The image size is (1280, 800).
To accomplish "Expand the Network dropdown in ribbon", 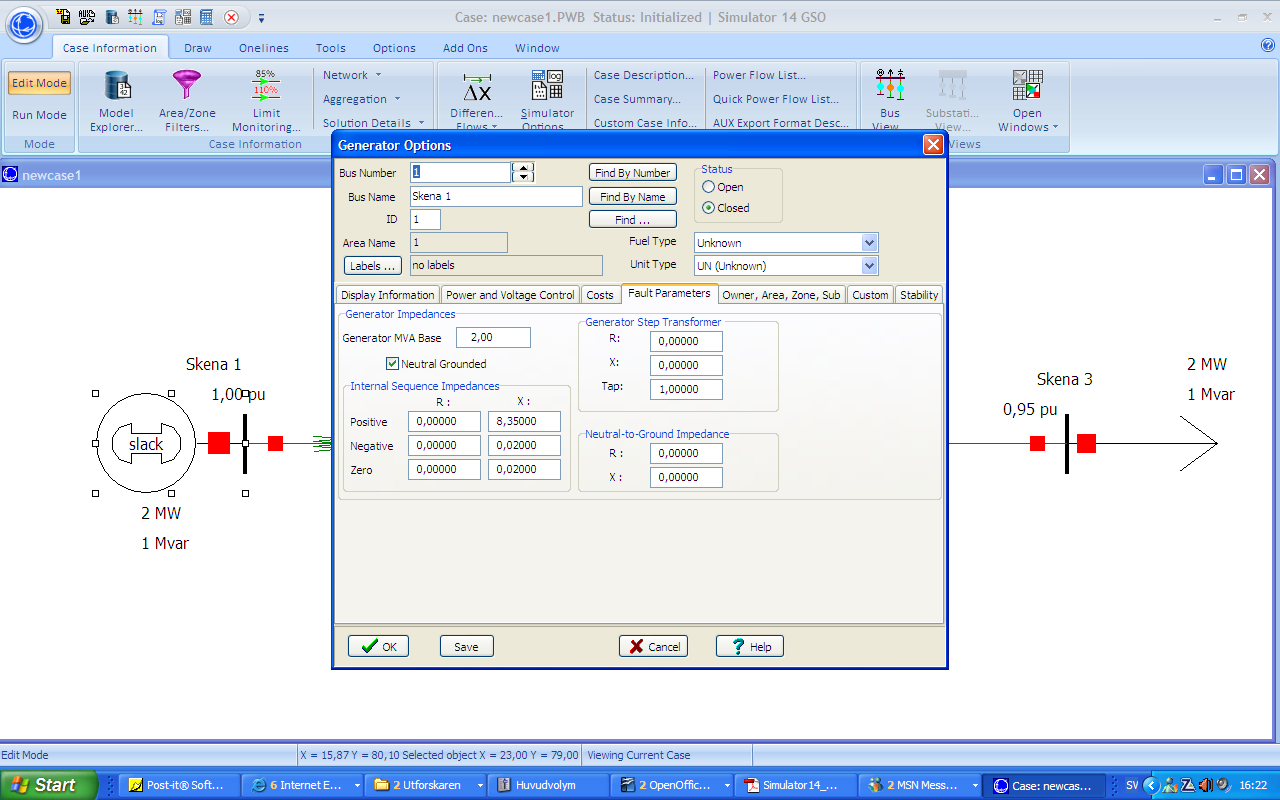I will coord(352,75).
